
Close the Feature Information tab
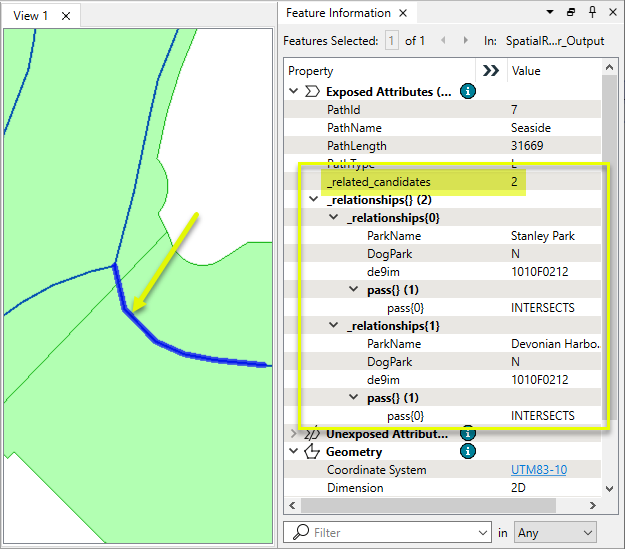point(405,13)
